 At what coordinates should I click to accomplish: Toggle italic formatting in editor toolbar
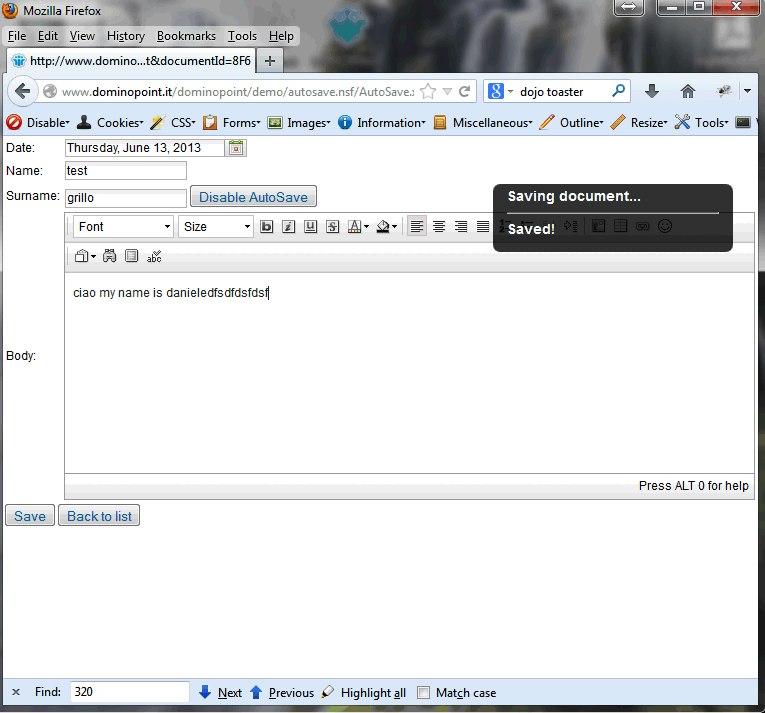pos(288,226)
